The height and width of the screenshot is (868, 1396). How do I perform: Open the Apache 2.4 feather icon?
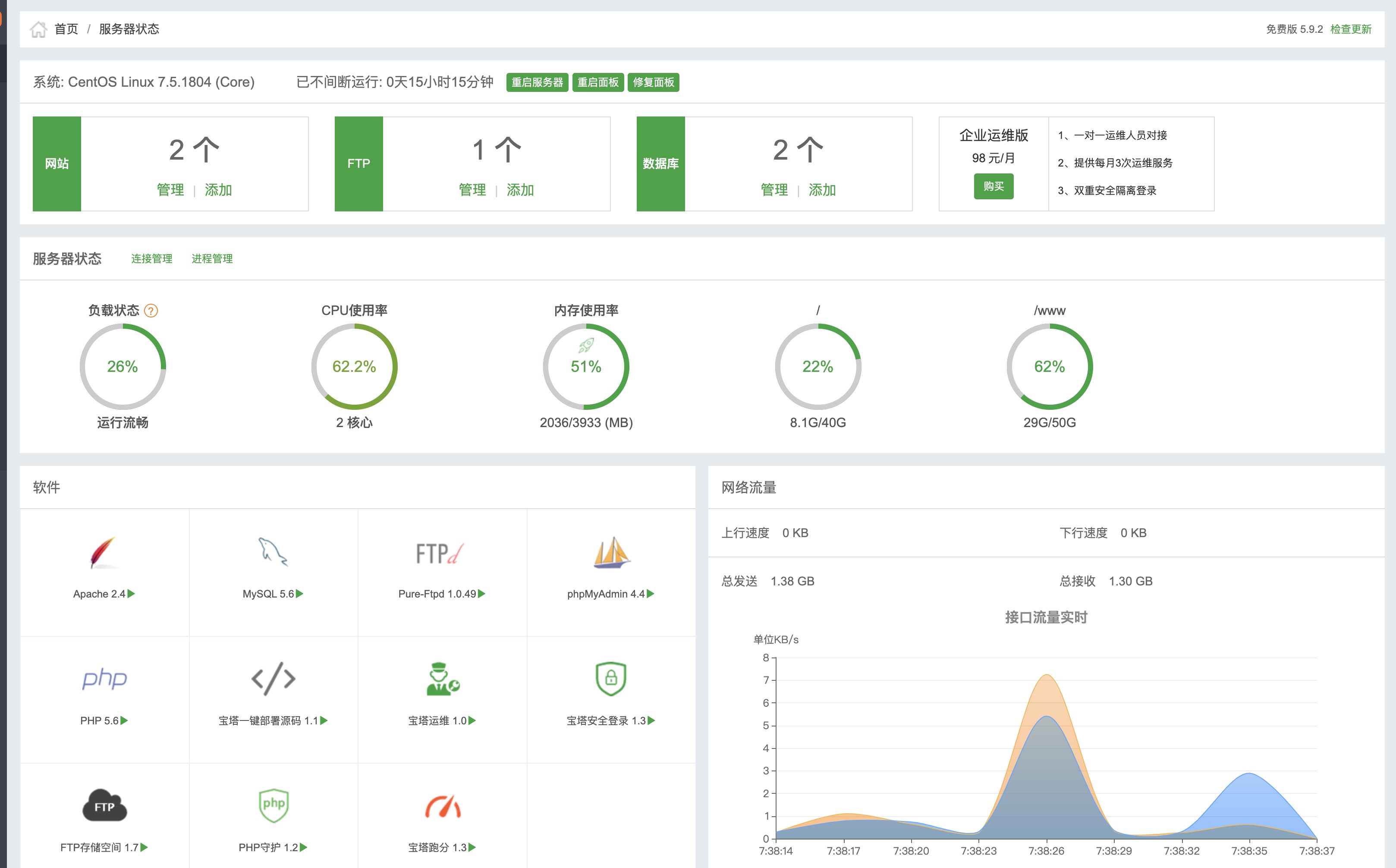coord(104,553)
